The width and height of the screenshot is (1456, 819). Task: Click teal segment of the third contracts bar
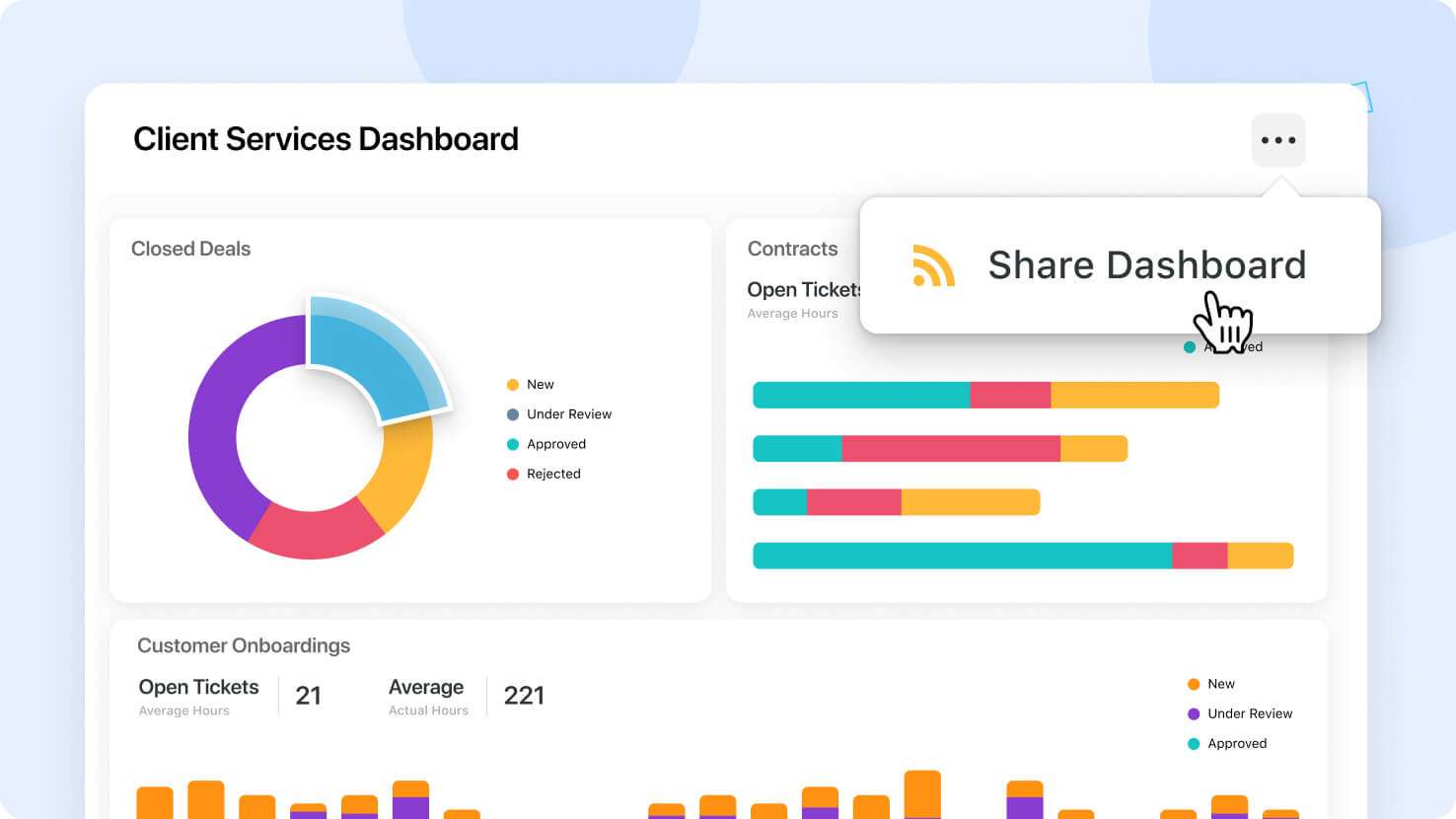(779, 501)
